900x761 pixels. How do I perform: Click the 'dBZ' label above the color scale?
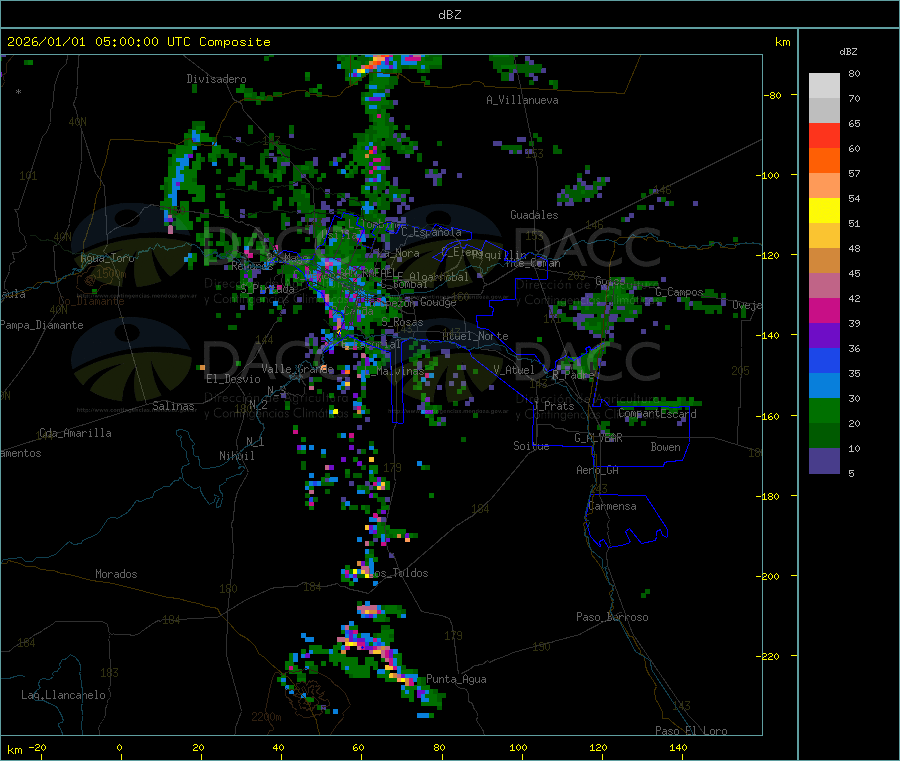[x=848, y=52]
